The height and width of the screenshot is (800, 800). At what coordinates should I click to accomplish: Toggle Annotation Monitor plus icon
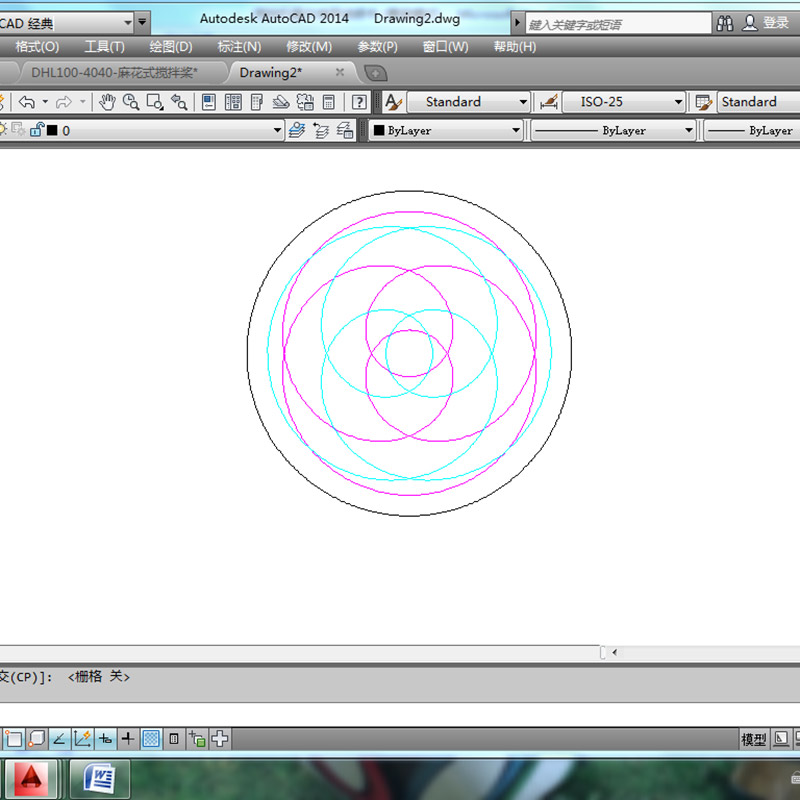tap(220, 738)
